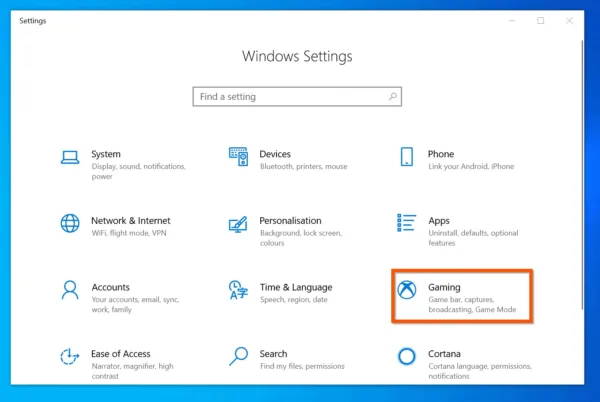The height and width of the screenshot is (402, 600).
Task: Minimize the Settings window
Action: [x=512, y=21]
